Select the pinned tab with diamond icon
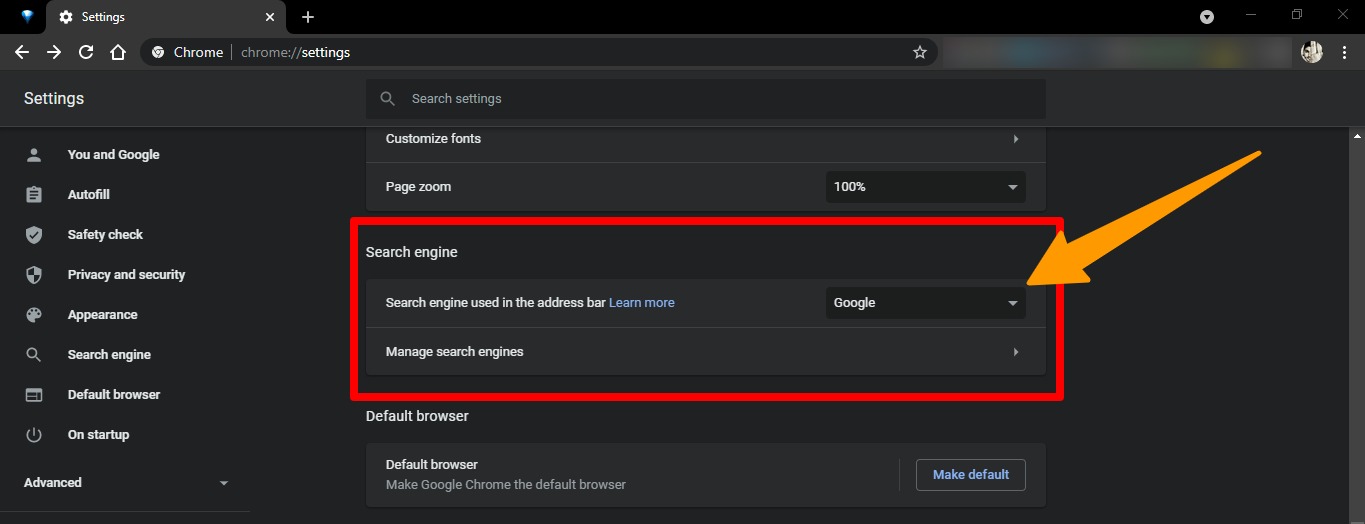This screenshot has width=1365, height=524. [x=27, y=17]
